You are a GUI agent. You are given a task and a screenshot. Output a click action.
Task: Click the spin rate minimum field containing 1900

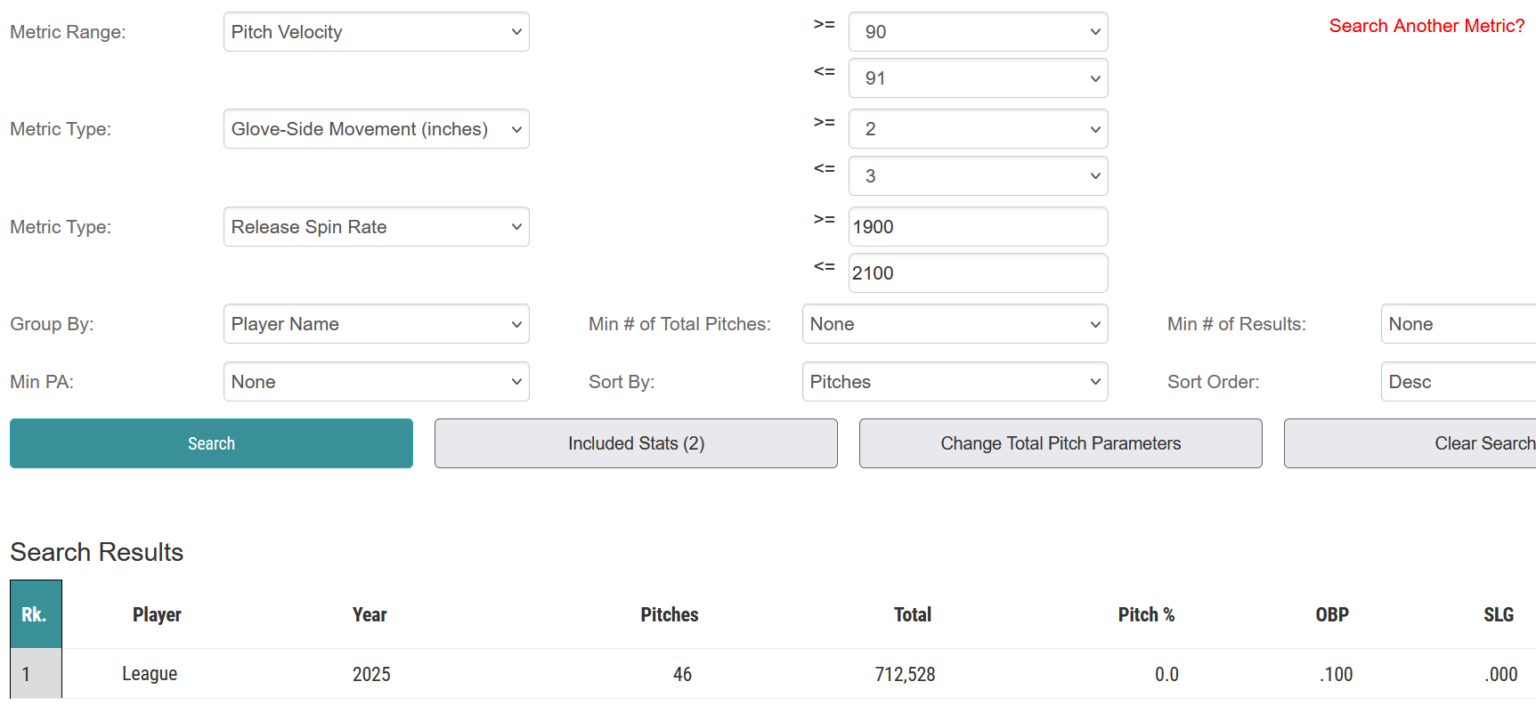click(977, 227)
